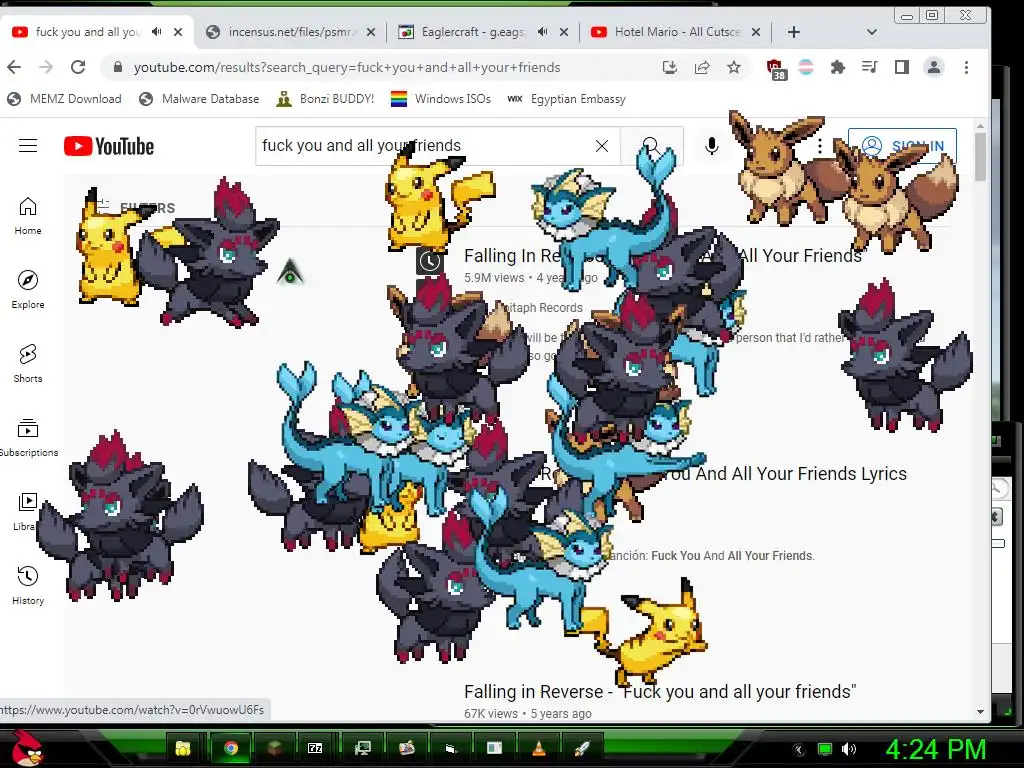Screen dimensions: 1024x768
Task: Open Windows ISOs bookmark
Action: [440, 99]
